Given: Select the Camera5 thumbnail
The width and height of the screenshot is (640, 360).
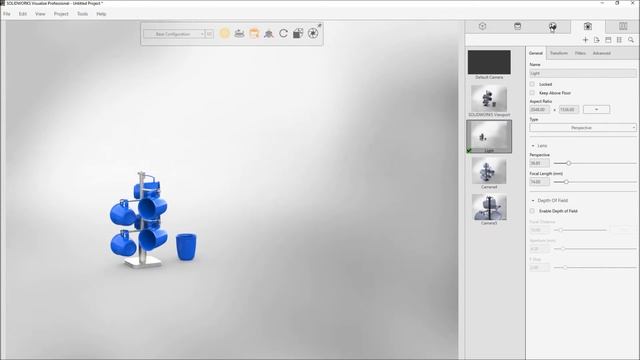Looking at the screenshot, I should 489,207.
